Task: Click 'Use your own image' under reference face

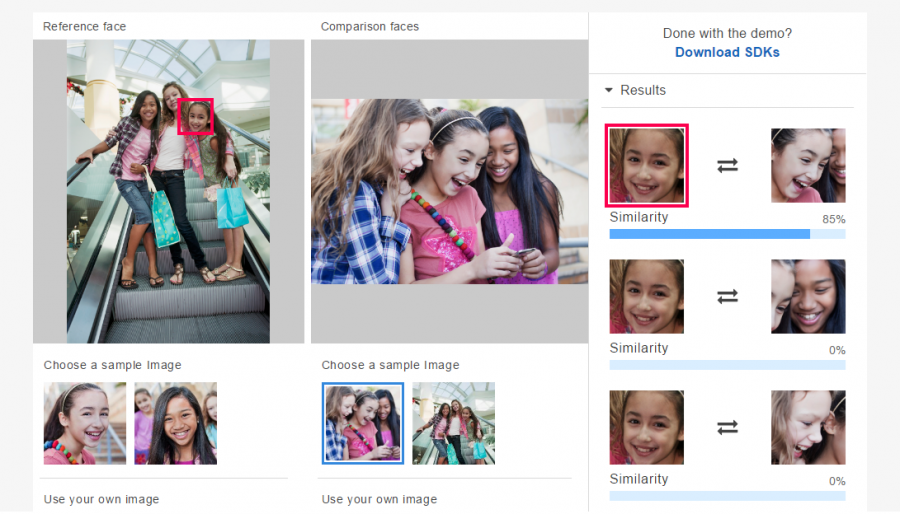Action: click(102, 499)
